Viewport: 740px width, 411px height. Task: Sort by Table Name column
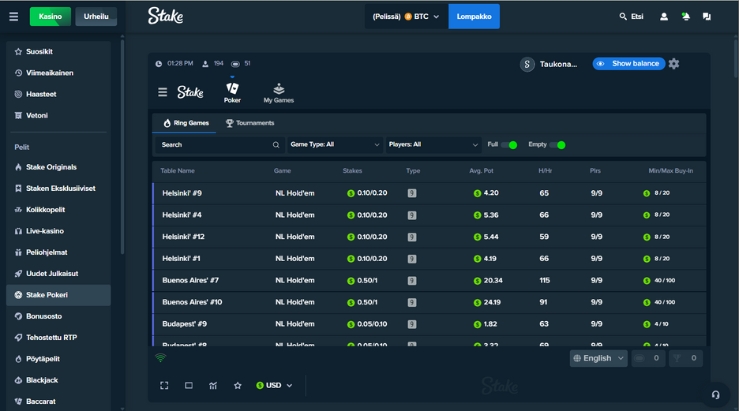coord(177,171)
